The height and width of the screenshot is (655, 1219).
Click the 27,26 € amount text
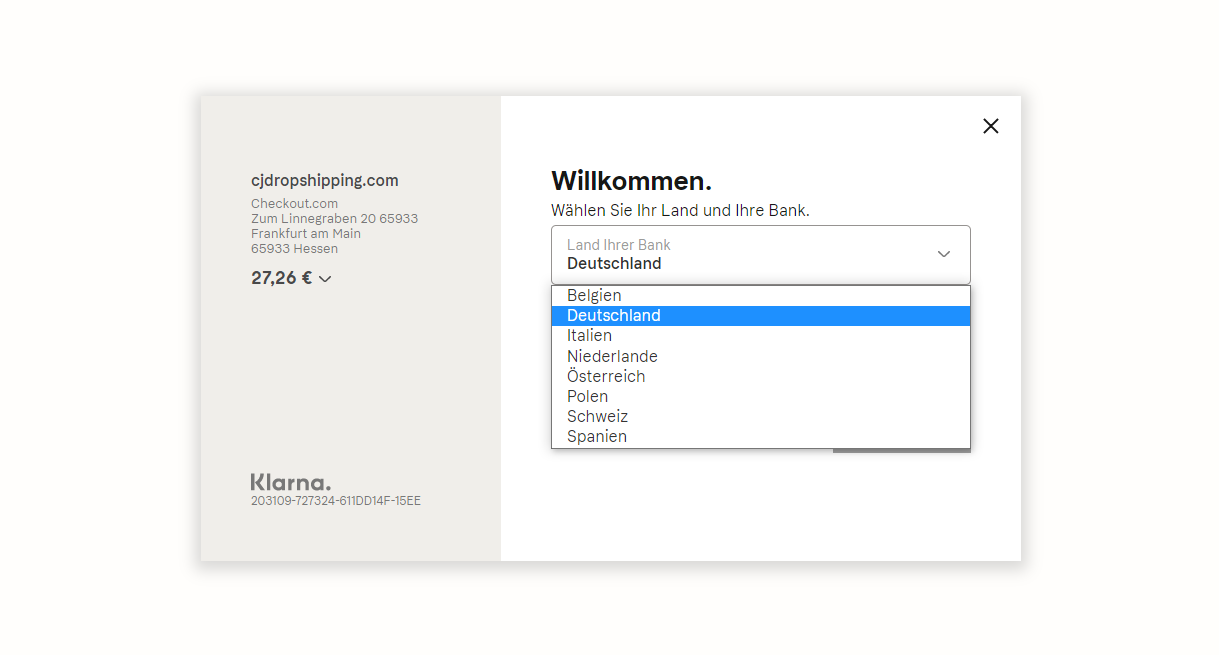click(281, 278)
